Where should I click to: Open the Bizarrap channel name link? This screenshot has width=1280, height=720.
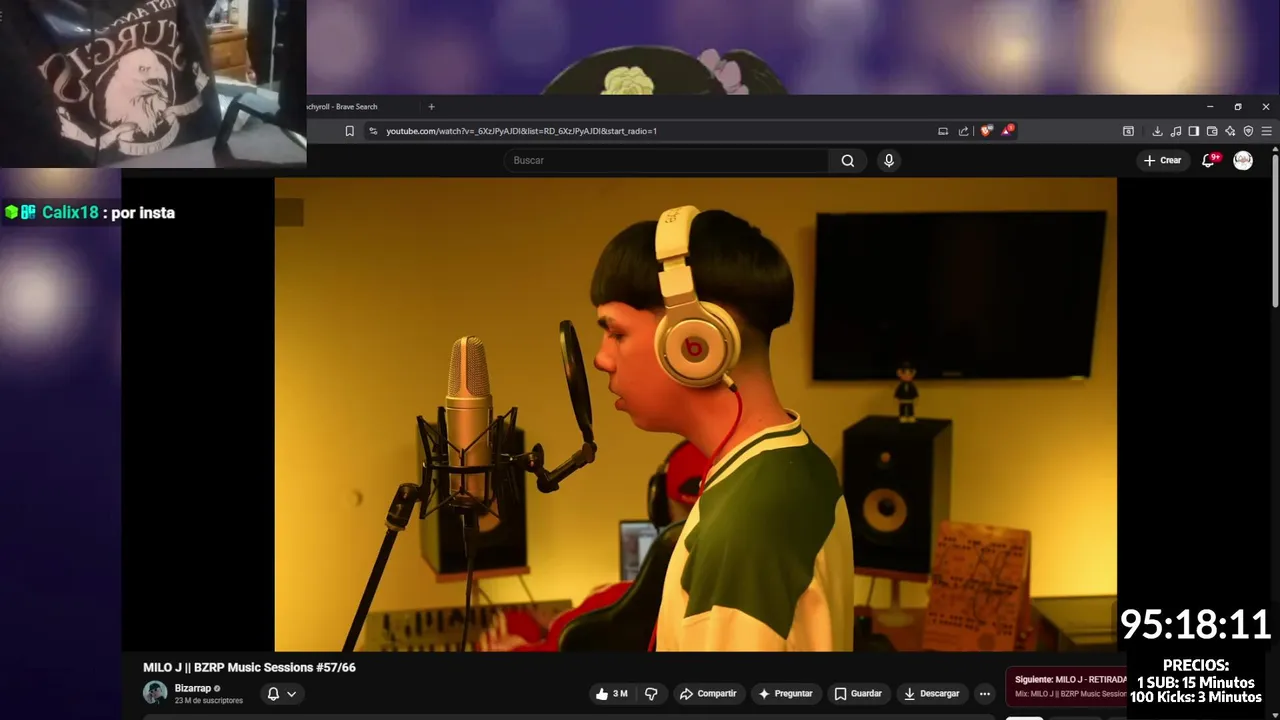(x=193, y=688)
